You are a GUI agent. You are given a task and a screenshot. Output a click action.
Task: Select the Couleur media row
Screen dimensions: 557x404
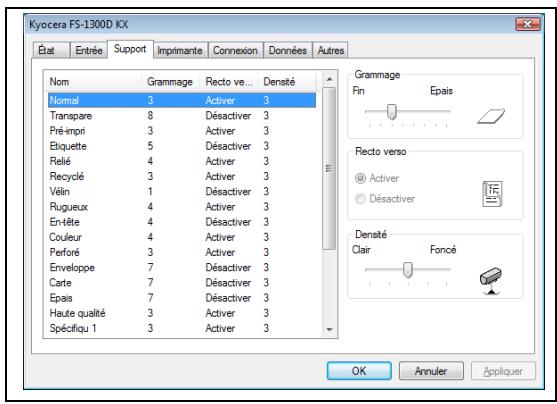182,237
